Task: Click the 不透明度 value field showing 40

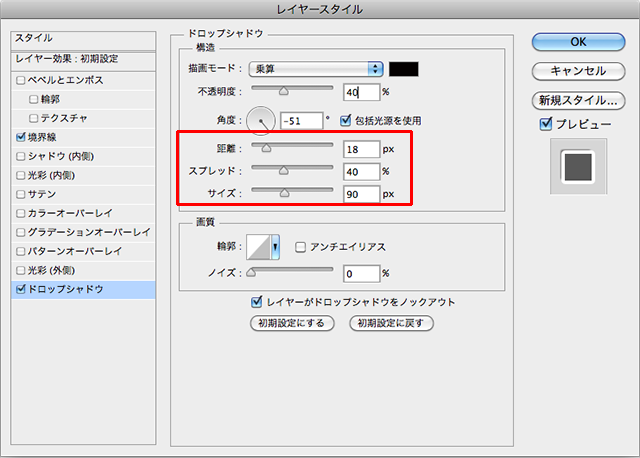Action: [361, 92]
